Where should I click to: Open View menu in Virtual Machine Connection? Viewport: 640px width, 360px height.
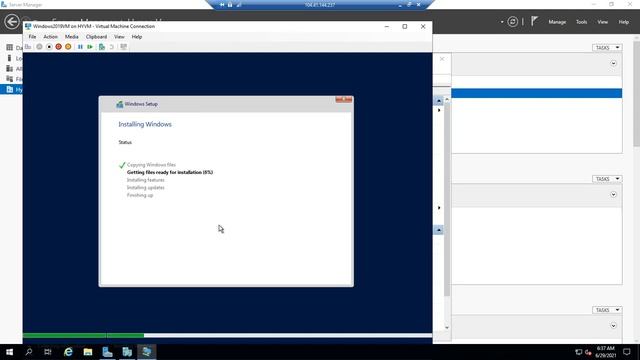coord(119,37)
